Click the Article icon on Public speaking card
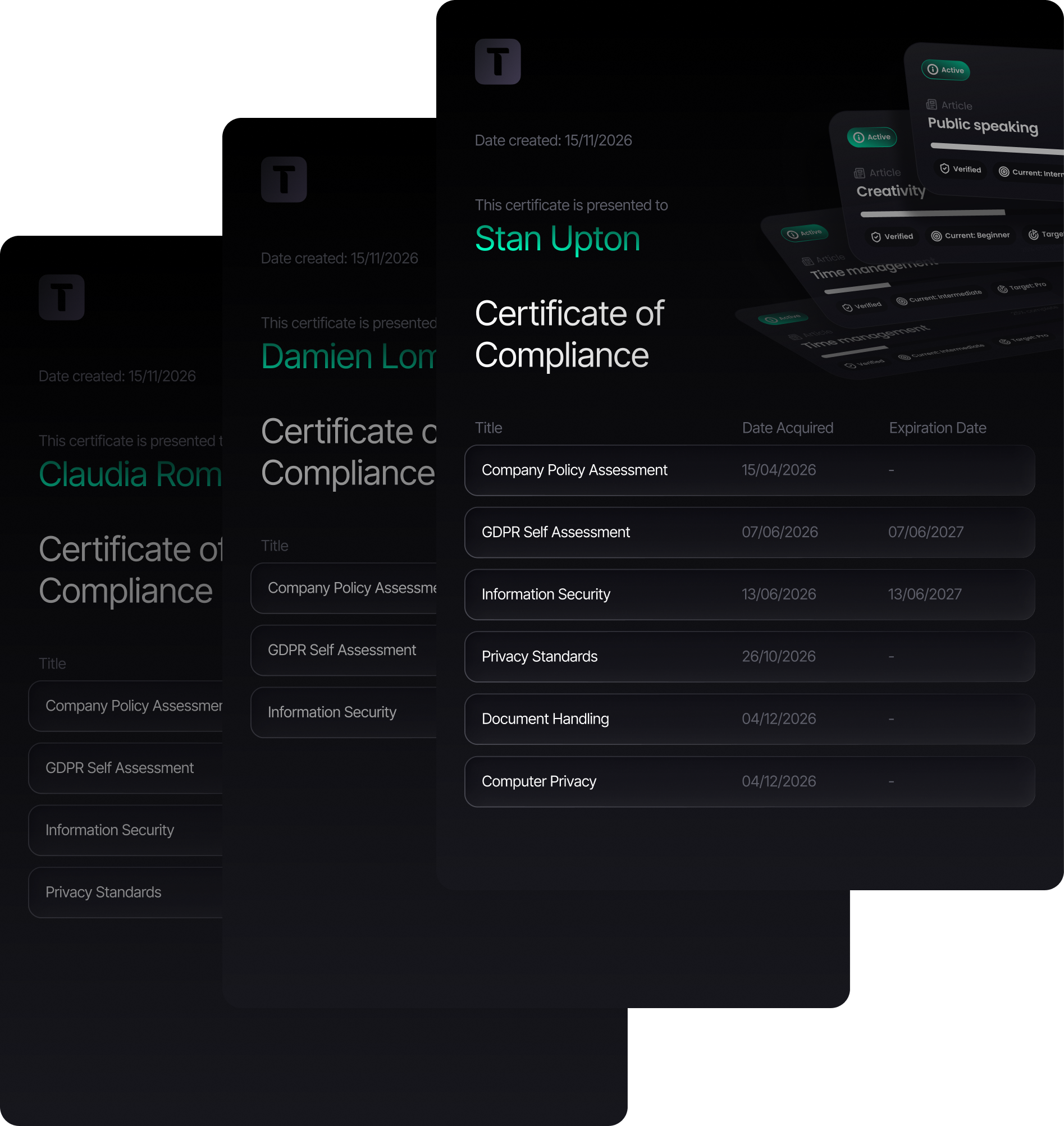The image size is (1064, 1126). (932, 105)
